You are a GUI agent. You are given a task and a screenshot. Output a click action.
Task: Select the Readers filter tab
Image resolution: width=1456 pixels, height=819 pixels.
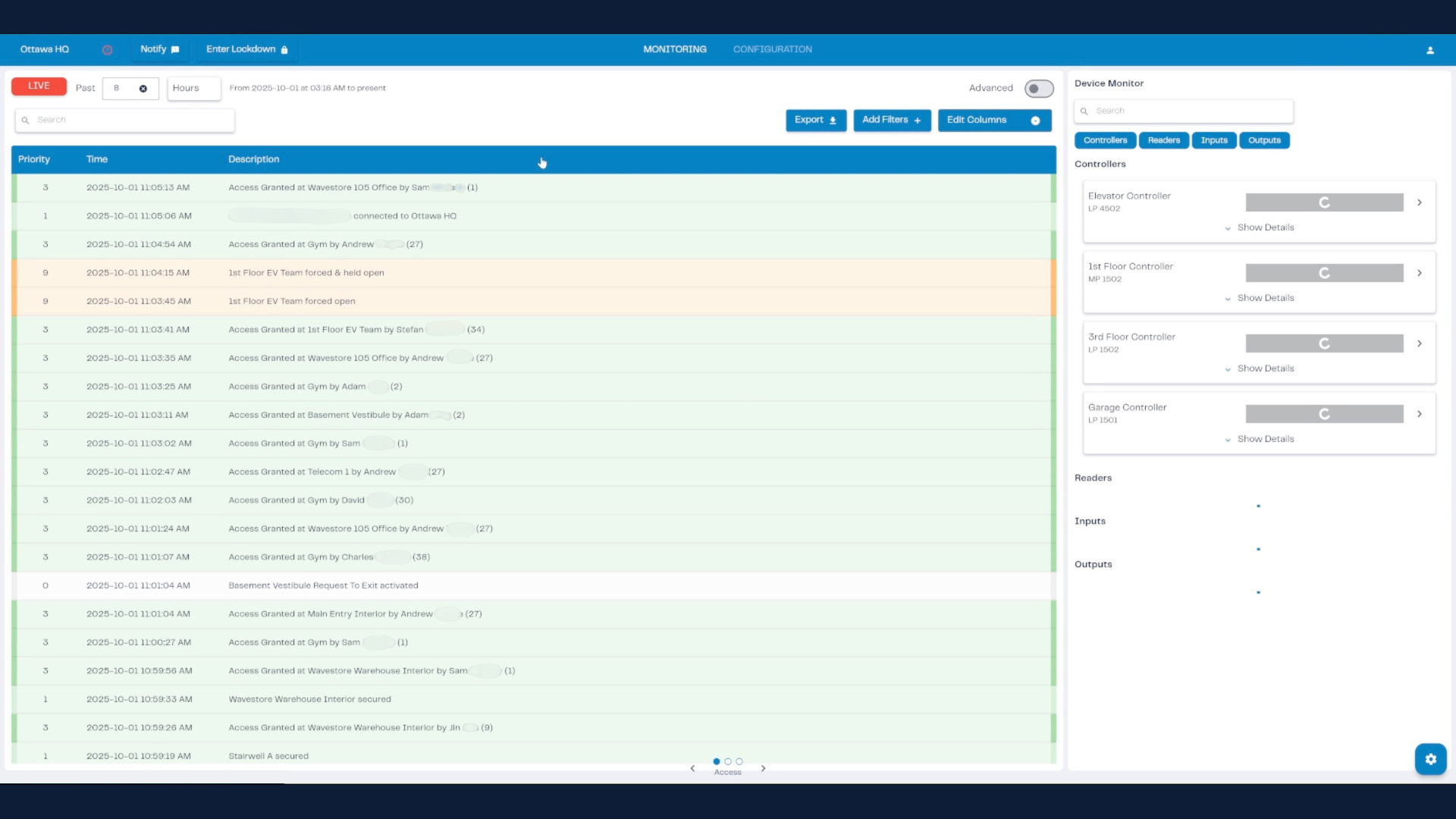1163,140
